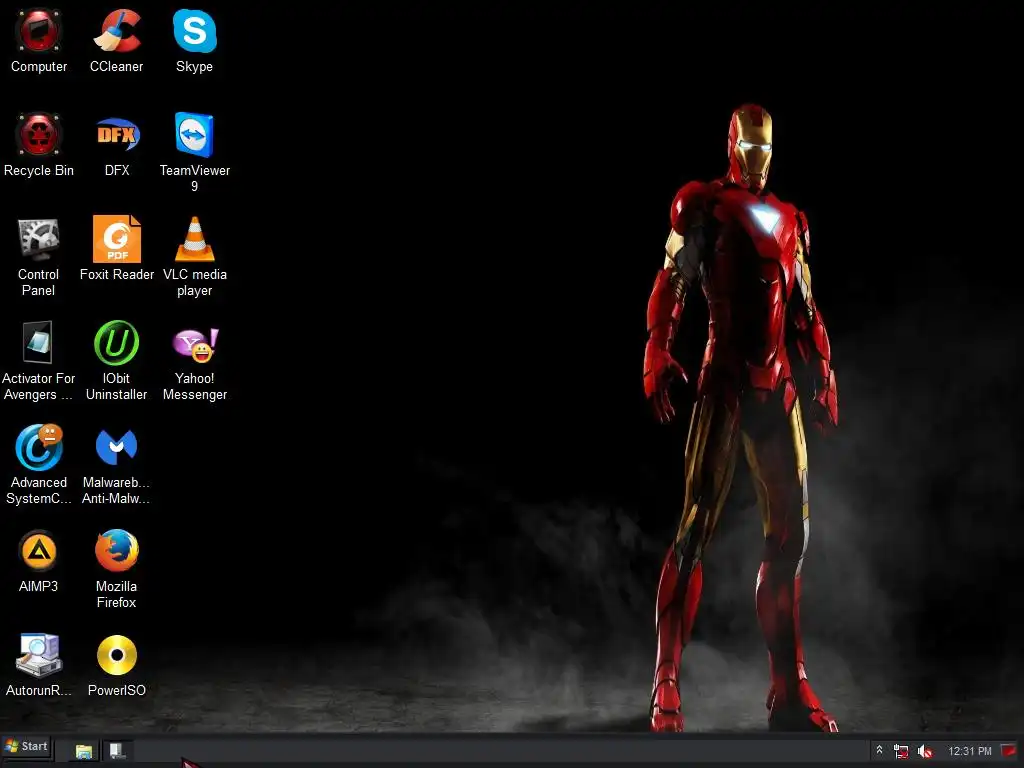
Task: Expand the hidden tray icons arrow
Action: [879, 750]
